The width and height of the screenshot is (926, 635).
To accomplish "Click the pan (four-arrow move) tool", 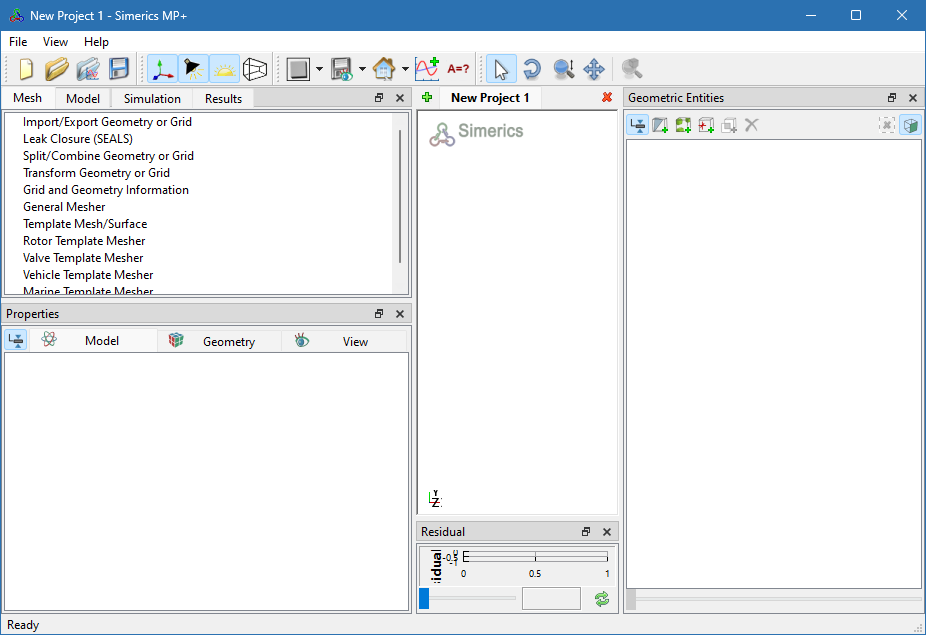I will (594, 69).
